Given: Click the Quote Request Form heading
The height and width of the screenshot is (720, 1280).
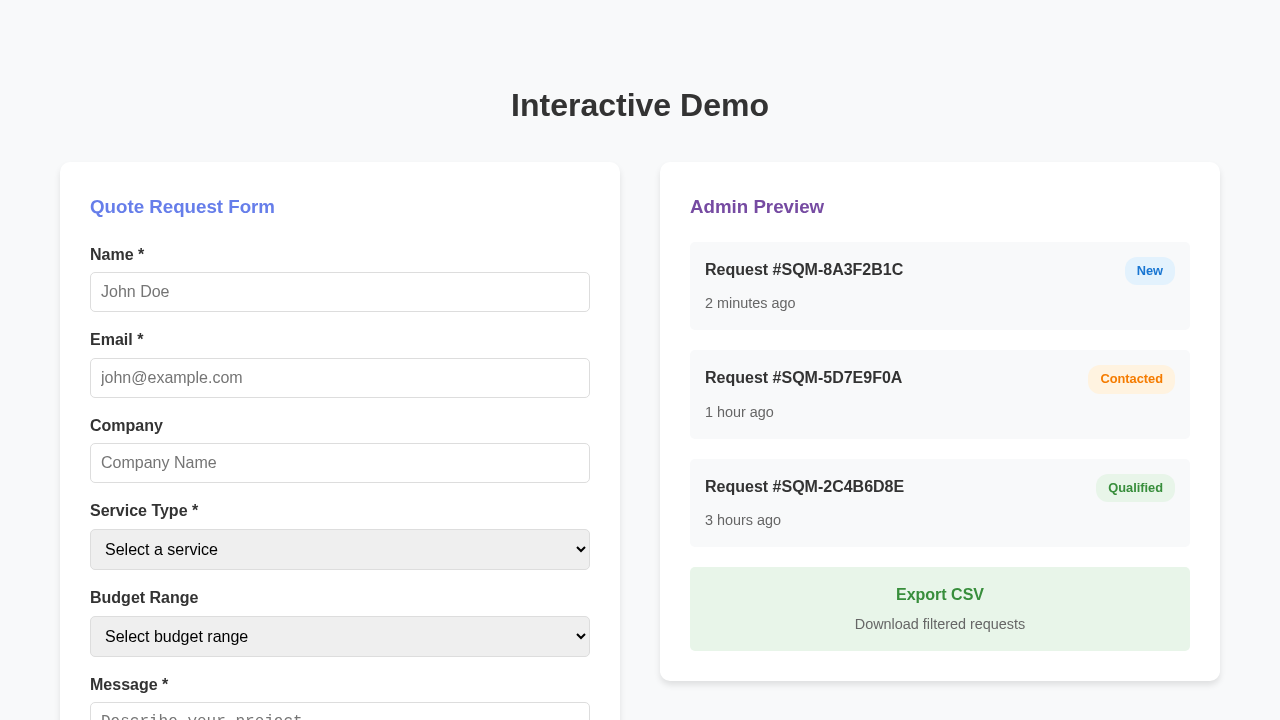Looking at the screenshot, I should pos(182,207).
